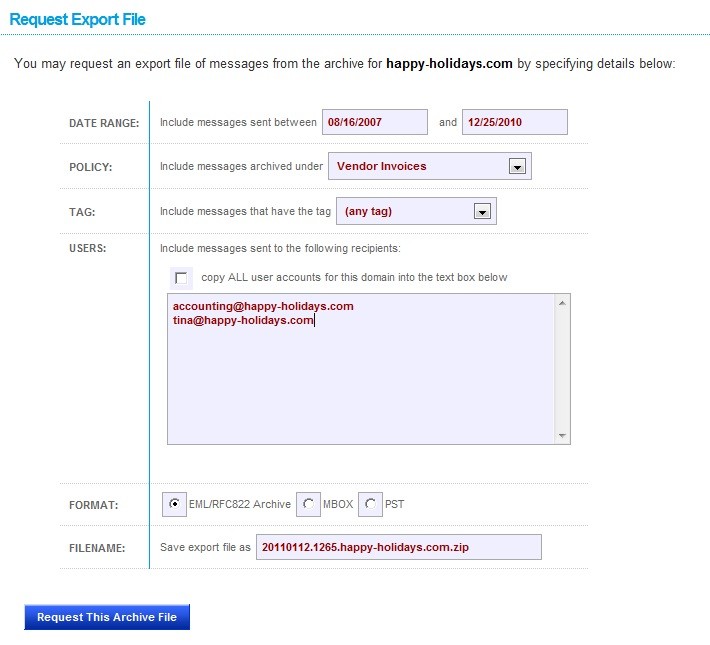Image resolution: width=710 pixels, height=645 pixels.
Task: Click 'Include messages sent to the following recipients' text
Action: click(x=280, y=248)
